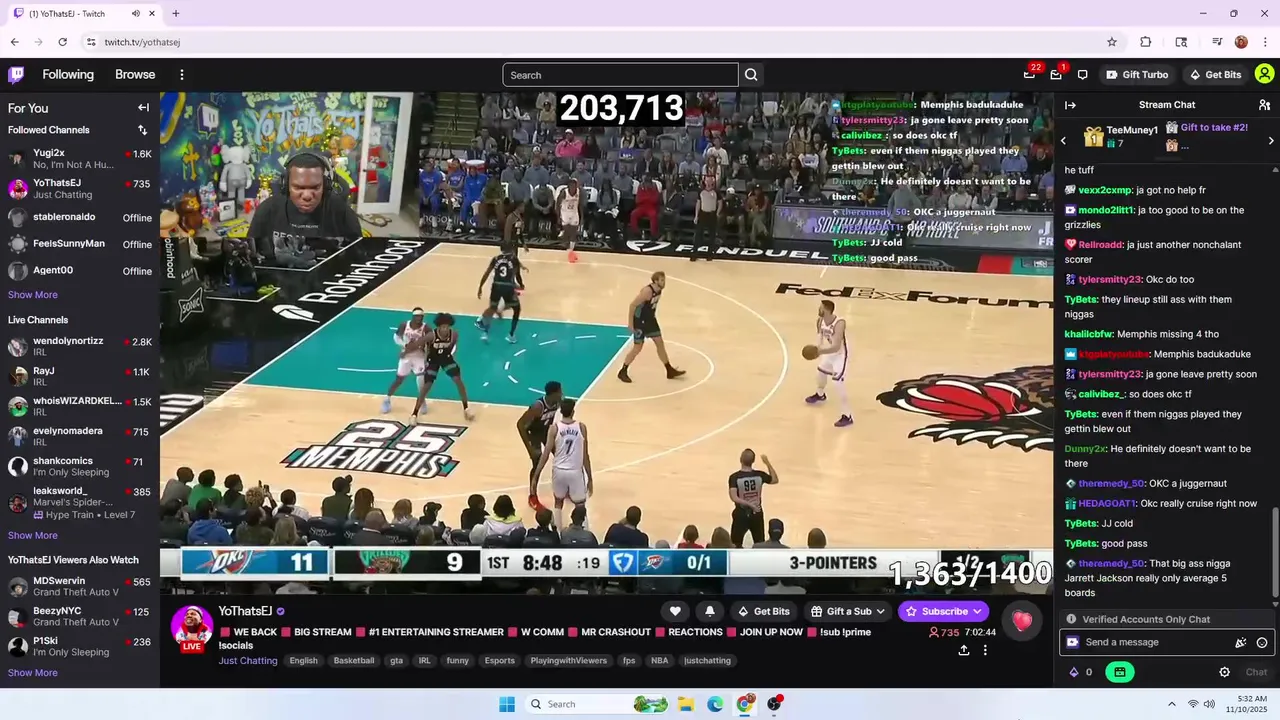
Task: Bookmark this page with the star icon
Action: pyautogui.click(x=1111, y=42)
